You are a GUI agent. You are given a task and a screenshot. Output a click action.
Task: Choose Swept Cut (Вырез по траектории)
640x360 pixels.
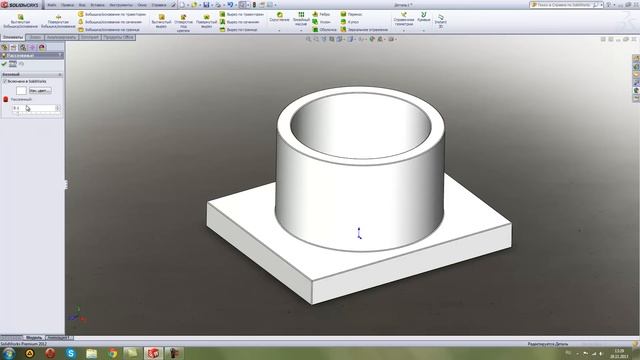click(242, 14)
